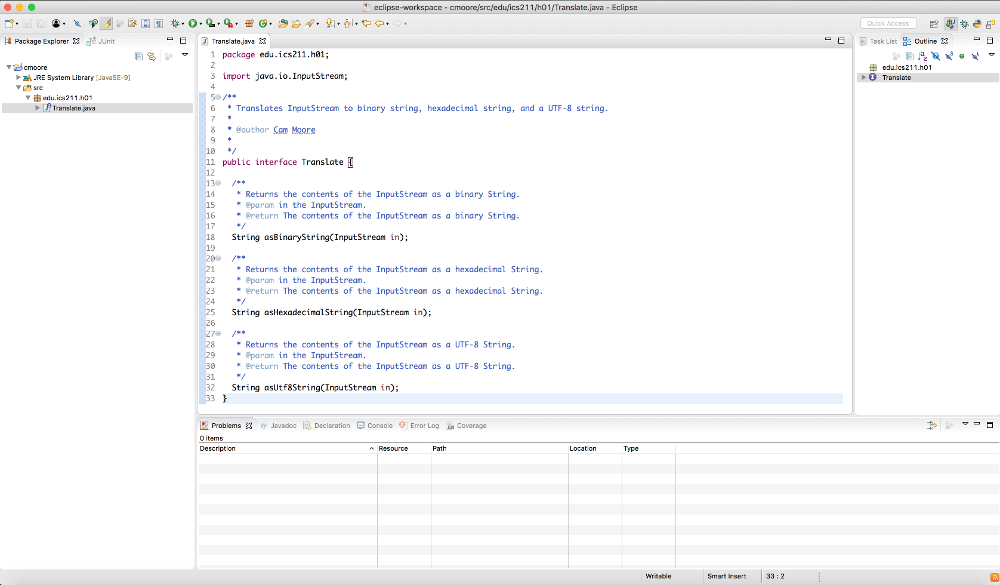Switch to the Console tab

pyautogui.click(x=379, y=425)
